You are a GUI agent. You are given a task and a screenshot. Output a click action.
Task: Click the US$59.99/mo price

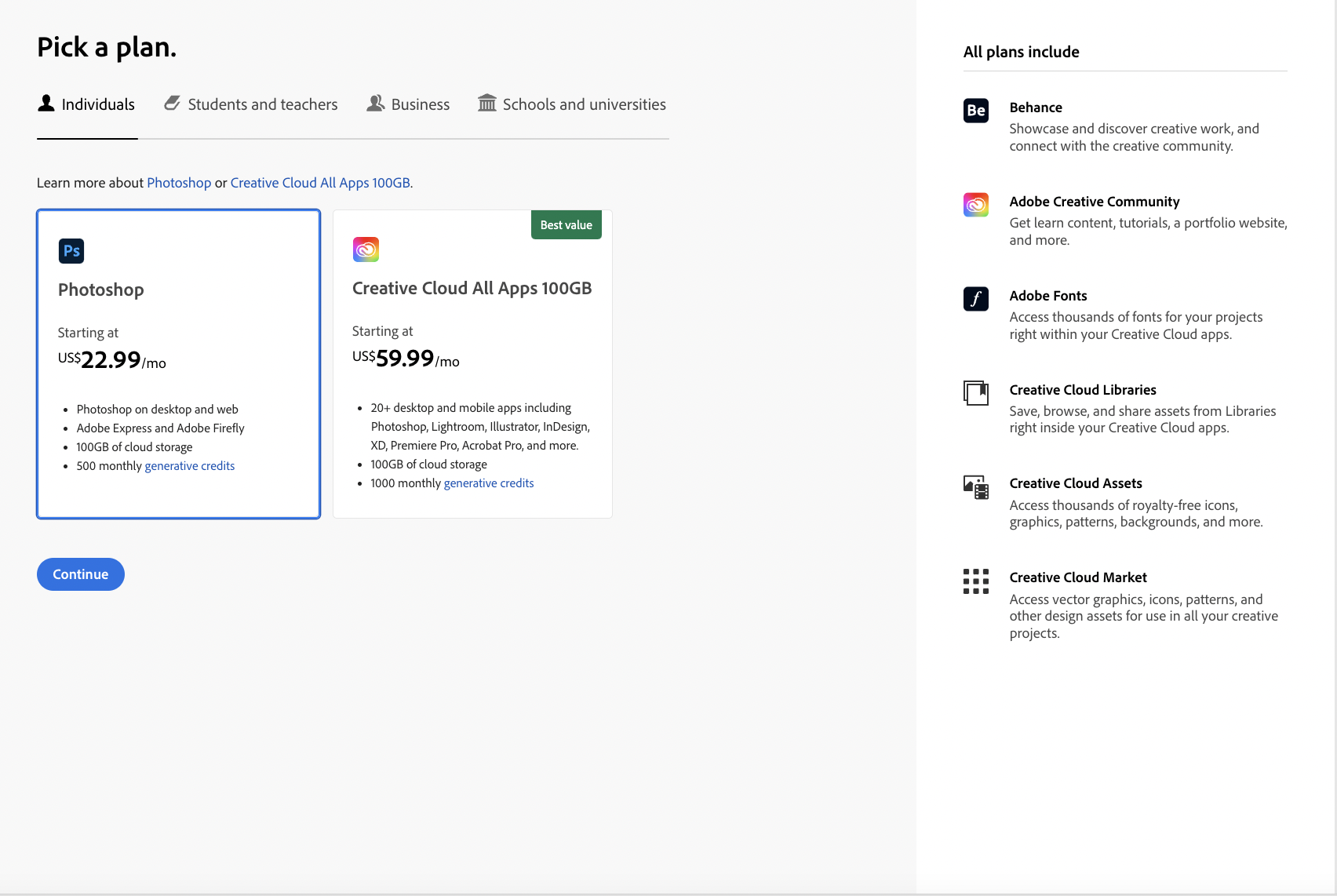point(406,359)
